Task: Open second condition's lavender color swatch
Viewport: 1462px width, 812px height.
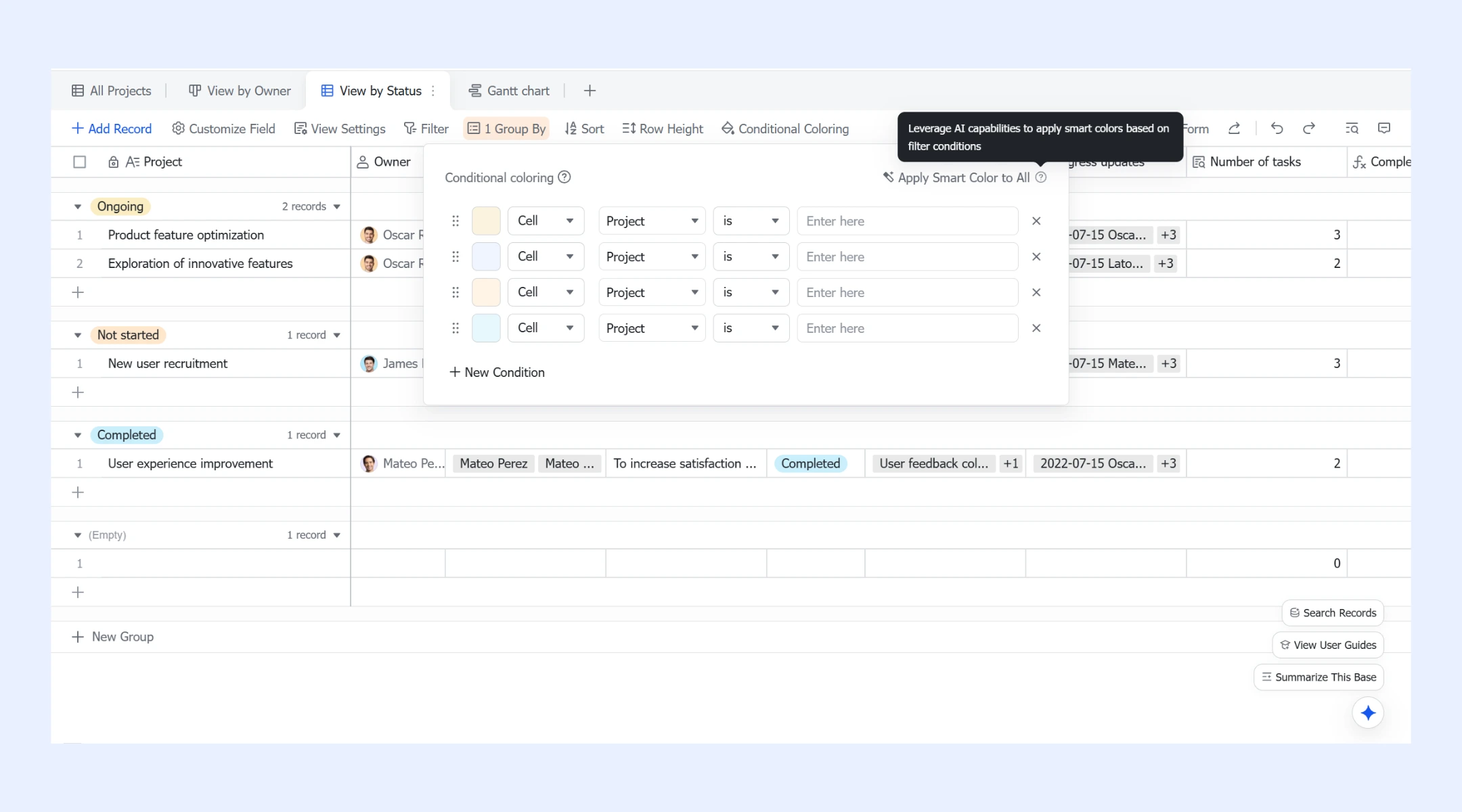Action: tap(486, 256)
